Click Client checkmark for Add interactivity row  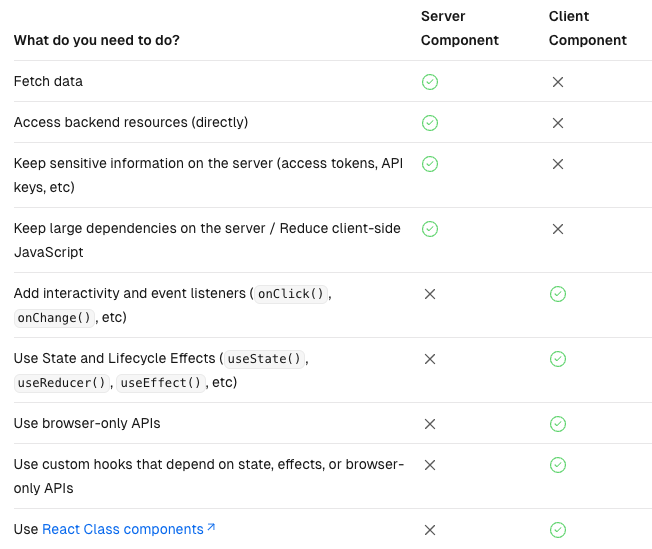pos(558,294)
